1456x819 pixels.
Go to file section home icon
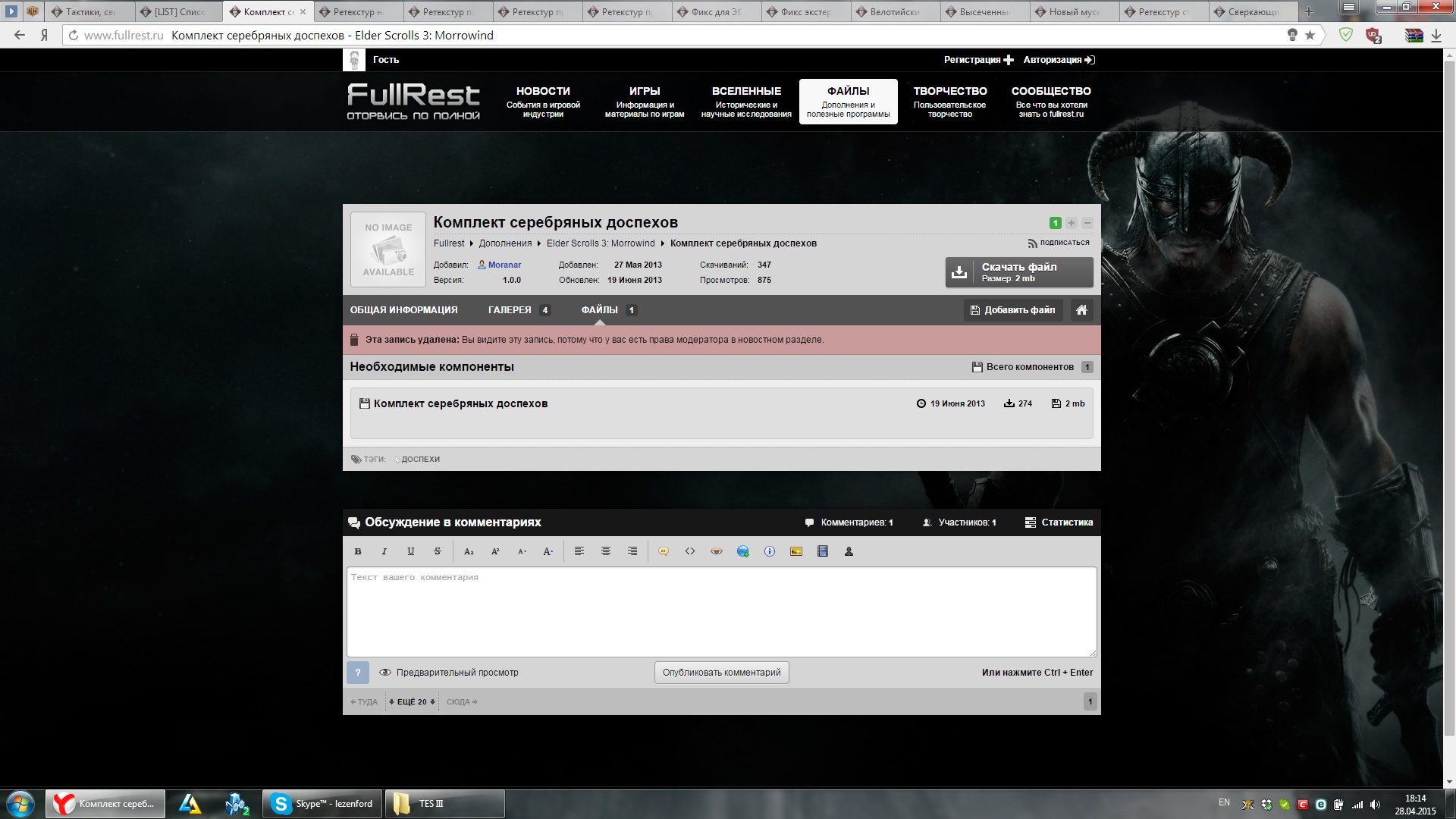pos(1082,310)
